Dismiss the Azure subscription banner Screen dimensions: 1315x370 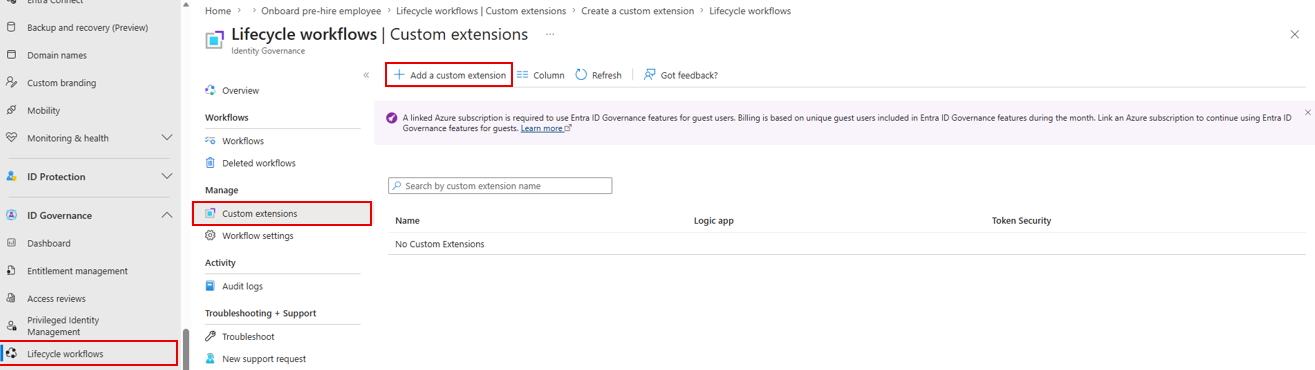click(x=1307, y=112)
